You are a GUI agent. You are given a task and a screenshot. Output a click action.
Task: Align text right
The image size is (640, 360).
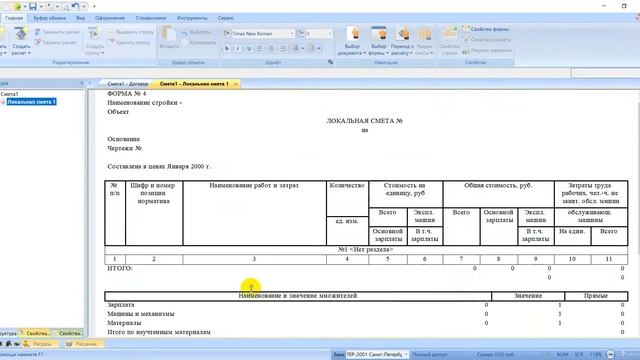click(283, 49)
